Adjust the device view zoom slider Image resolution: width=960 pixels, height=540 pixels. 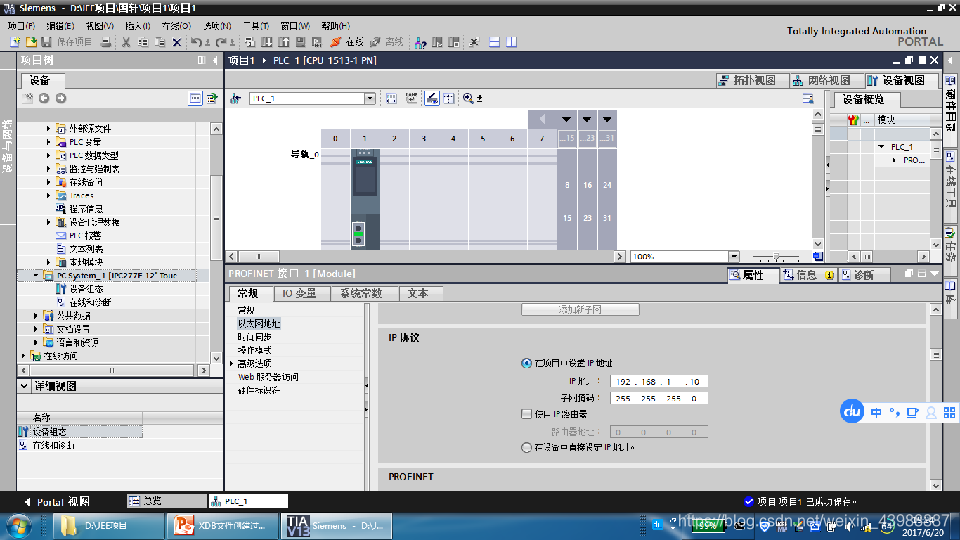[x=776, y=257]
